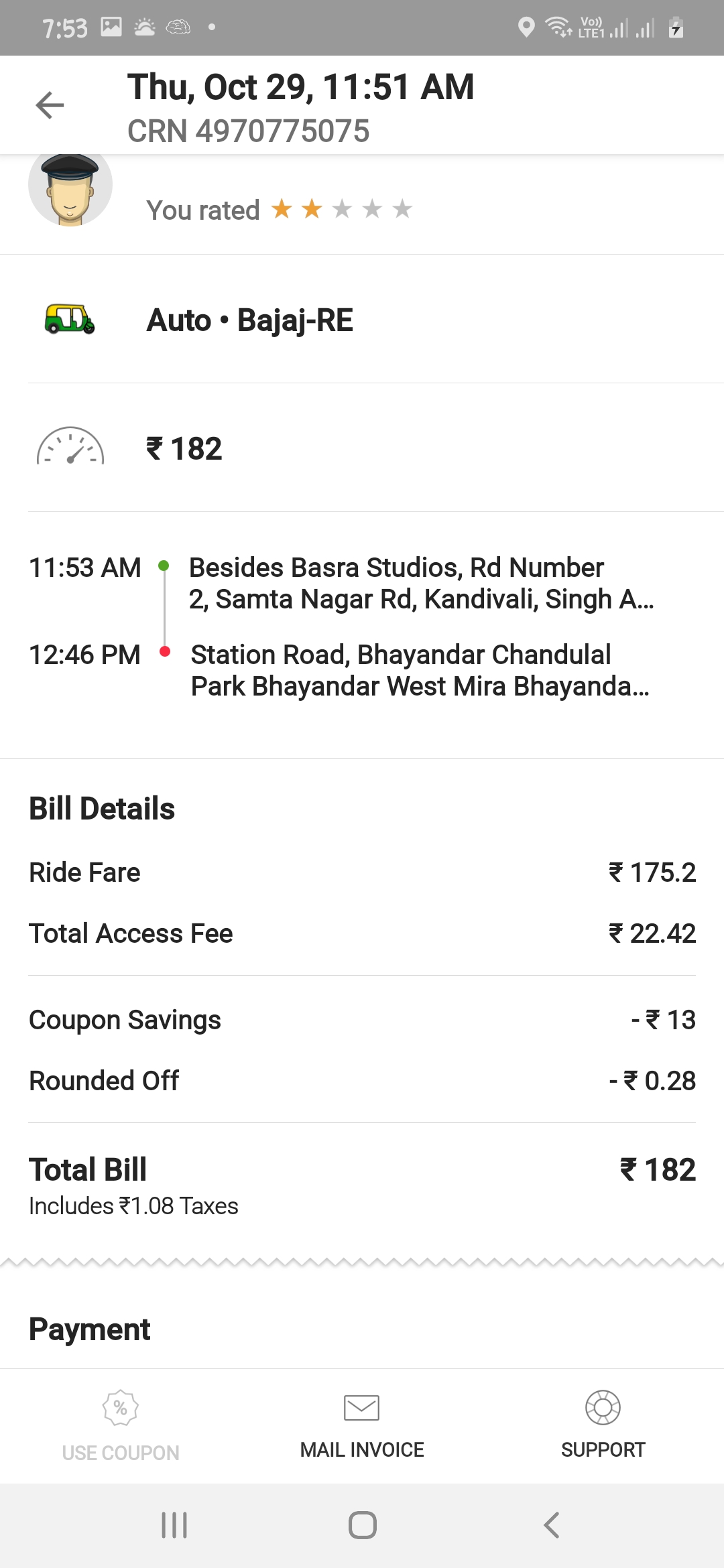Tap the Android back navigation chevron

[x=551, y=1525]
